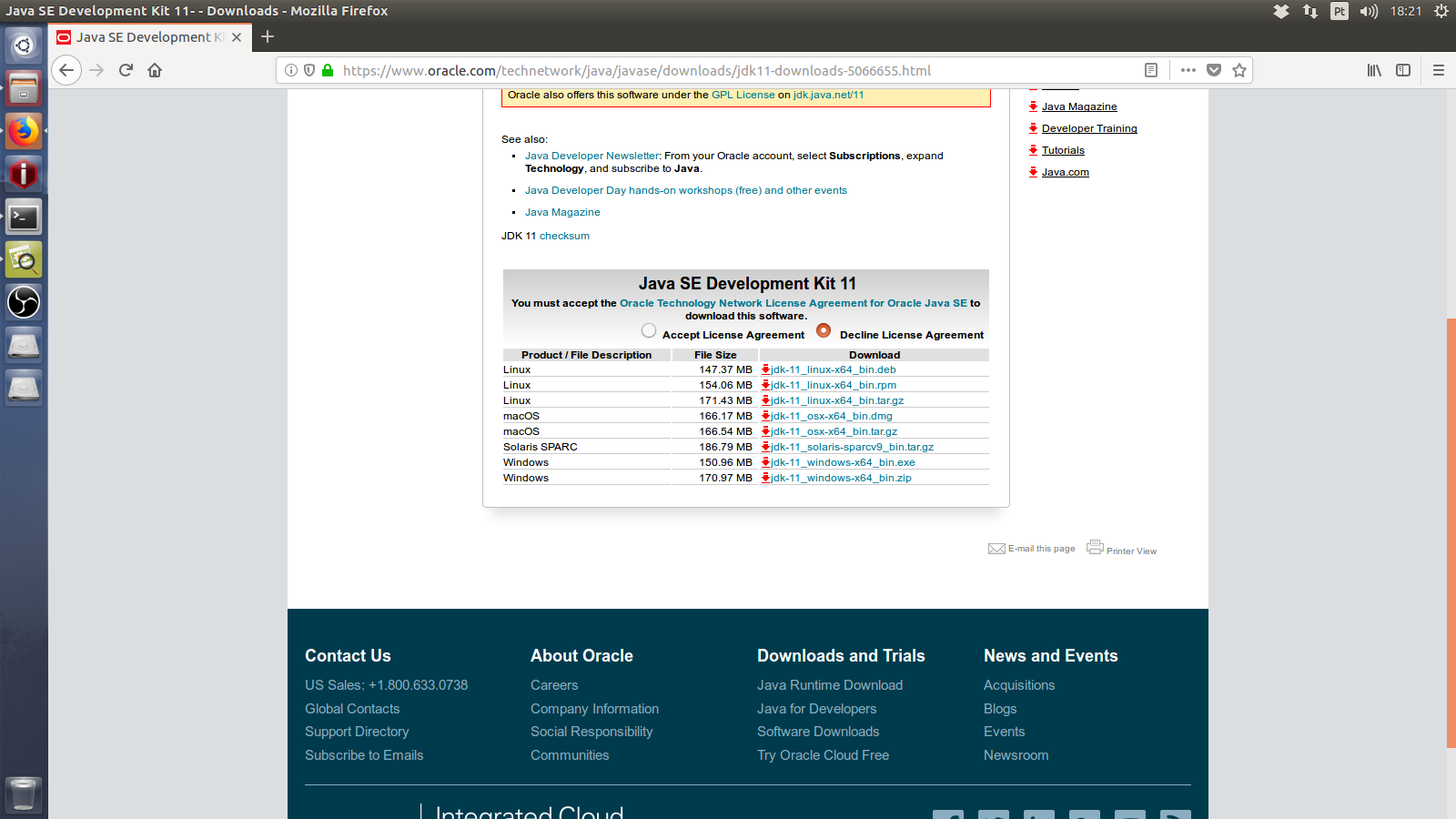Click Printer View icon
1456x819 pixels.
pos(1095,547)
